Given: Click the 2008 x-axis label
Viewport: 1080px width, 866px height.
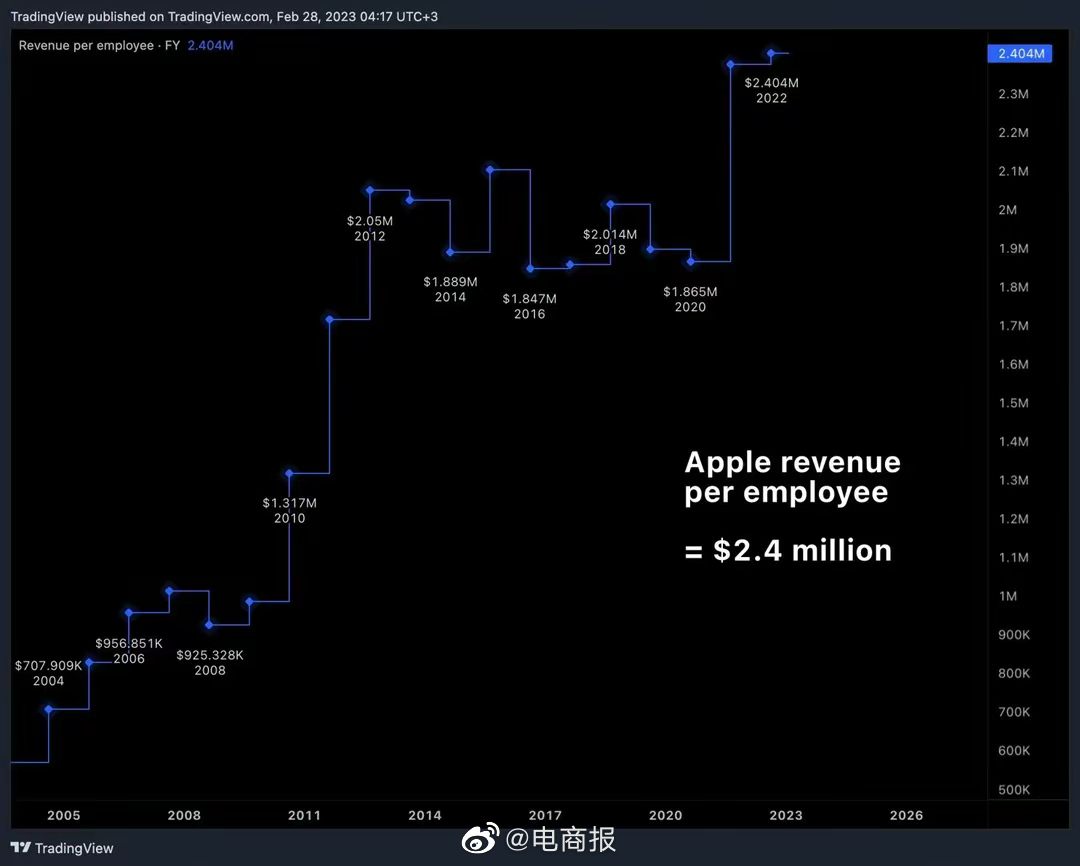Looking at the screenshot, I should 184,815.
